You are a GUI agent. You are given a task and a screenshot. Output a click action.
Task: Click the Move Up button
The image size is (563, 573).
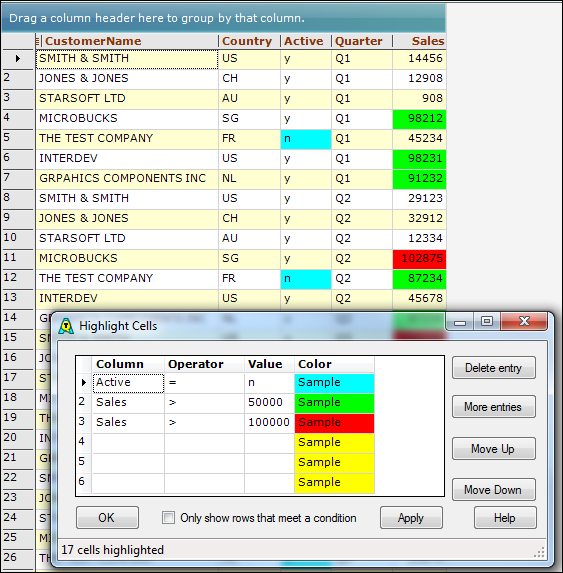[494, 448]
